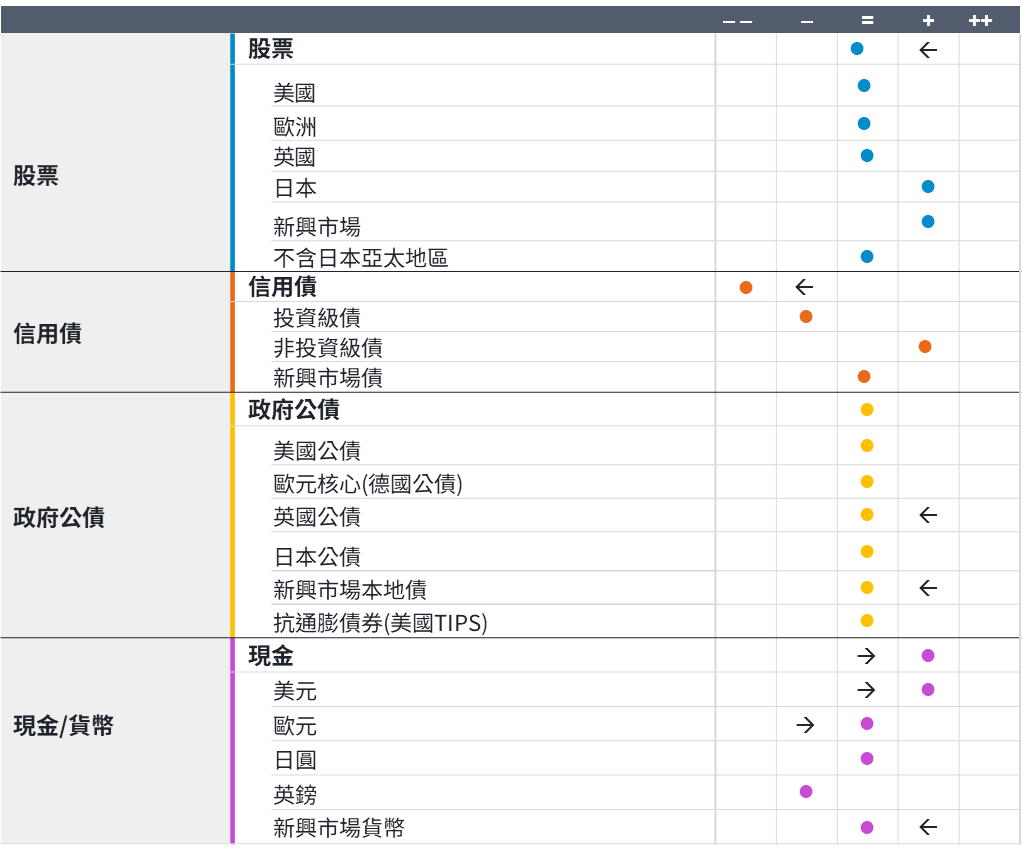Select the left arrow beside 英國公債
Viewport: 1022px width, 855px height.
tap(927, 515)
